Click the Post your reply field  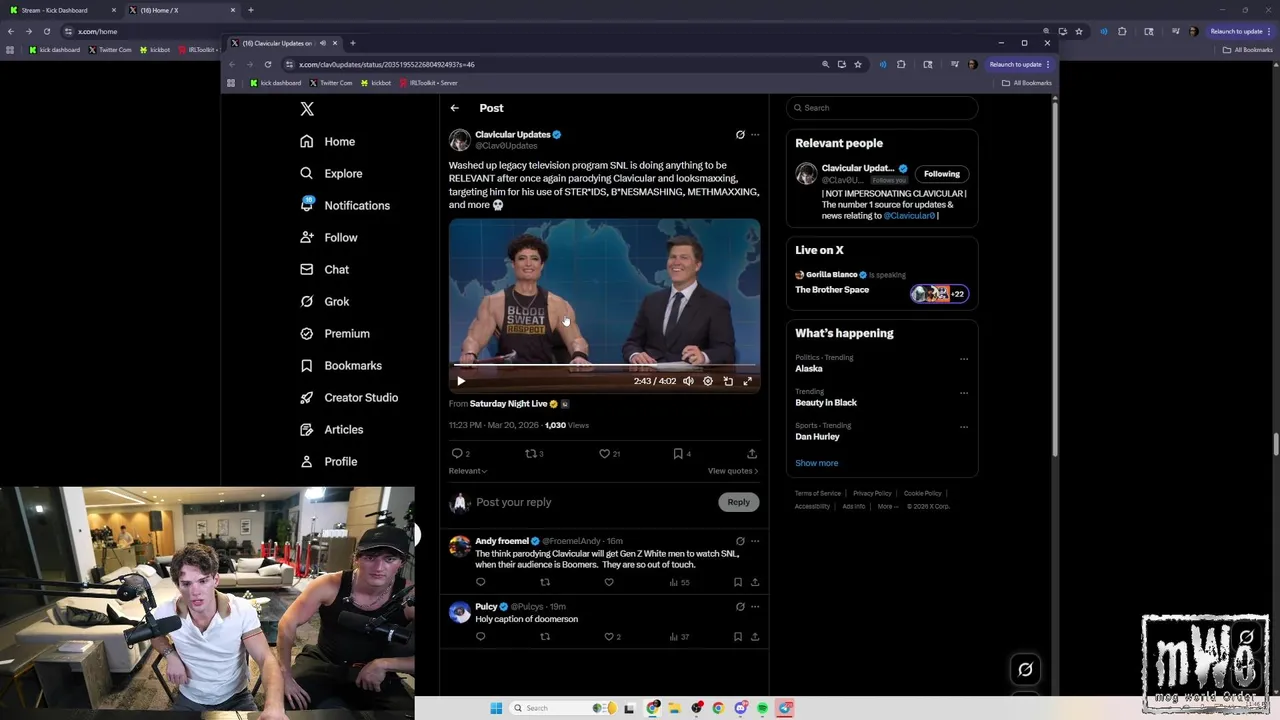(595, 502)
